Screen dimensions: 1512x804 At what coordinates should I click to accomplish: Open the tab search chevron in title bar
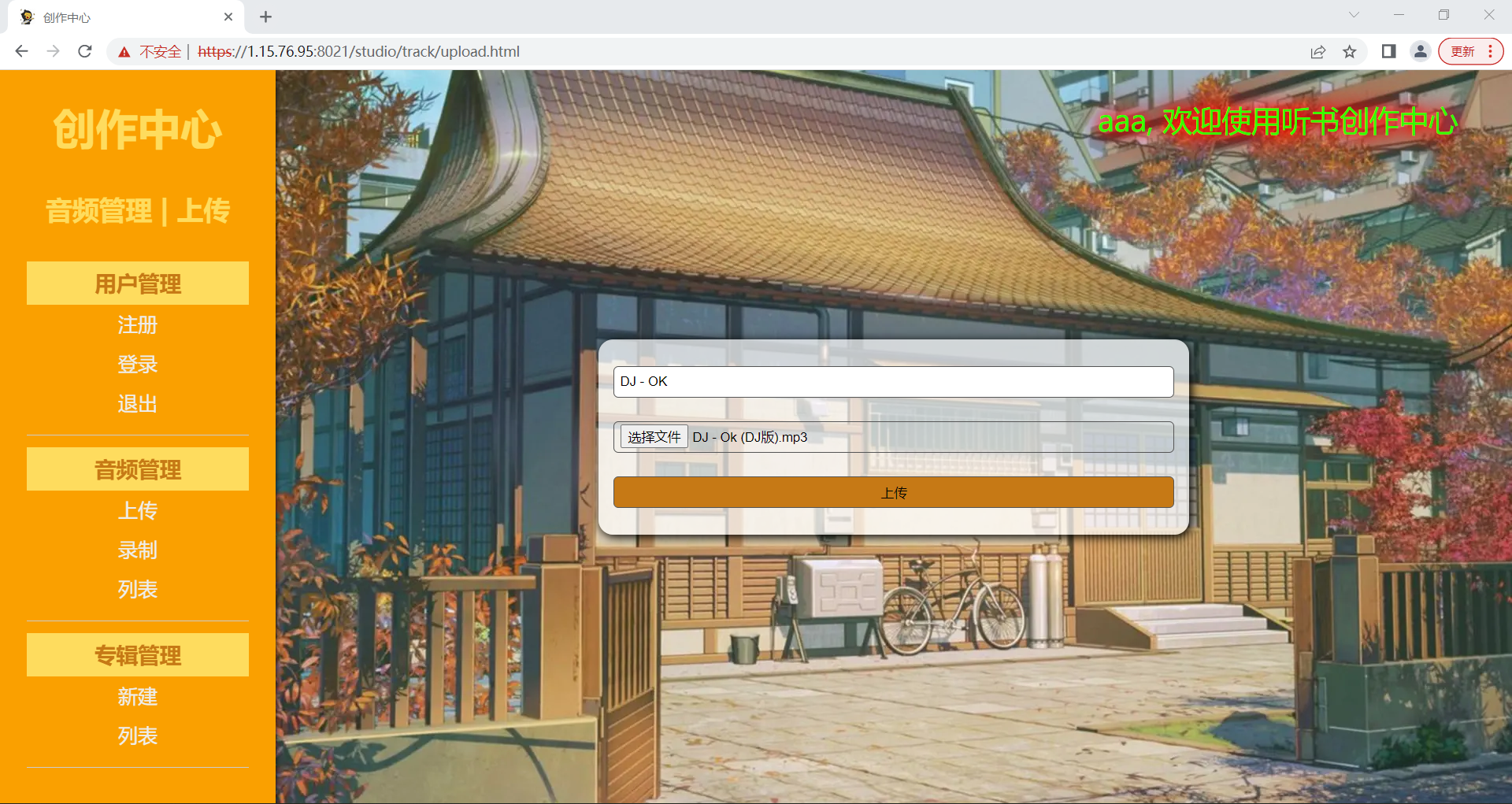coord(1354,15)
